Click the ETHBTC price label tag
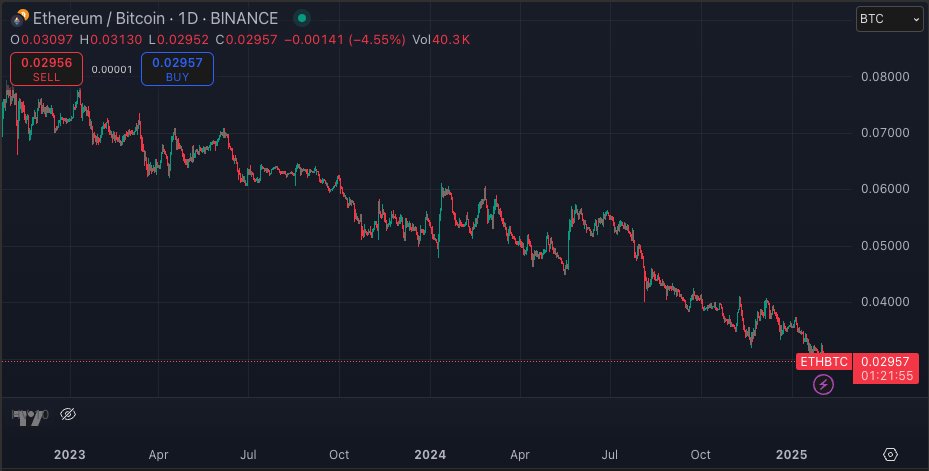The width and height of the screenshot is (929, 471). coord(824,361)
